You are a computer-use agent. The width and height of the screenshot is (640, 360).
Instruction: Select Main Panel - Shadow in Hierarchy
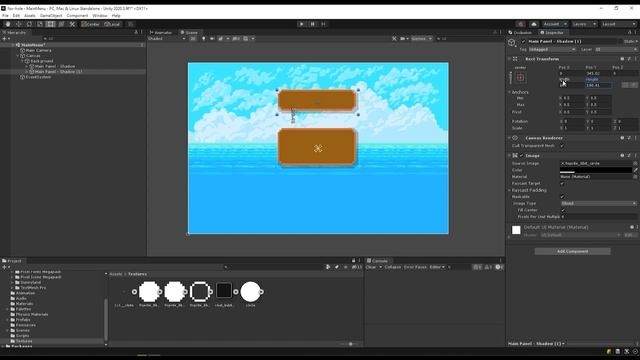pyautogui.click(x=55, y=66)
